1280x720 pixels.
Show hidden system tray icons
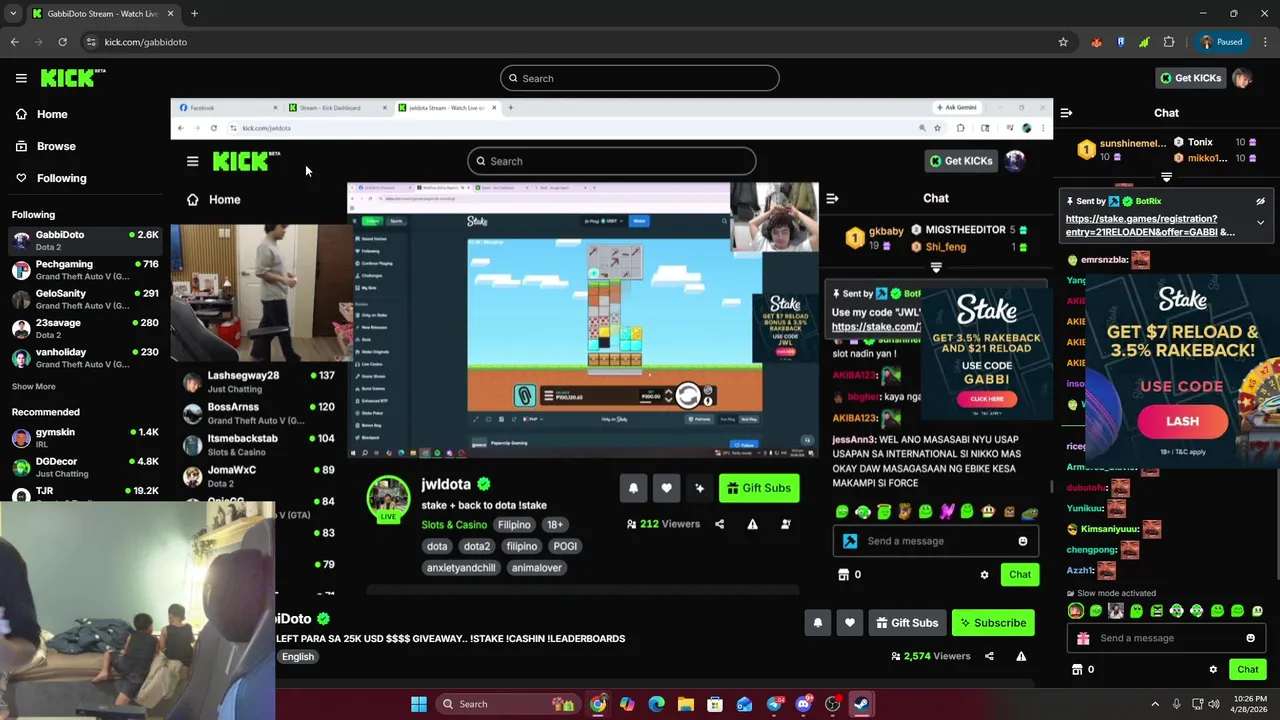(x=1153, y=704)
